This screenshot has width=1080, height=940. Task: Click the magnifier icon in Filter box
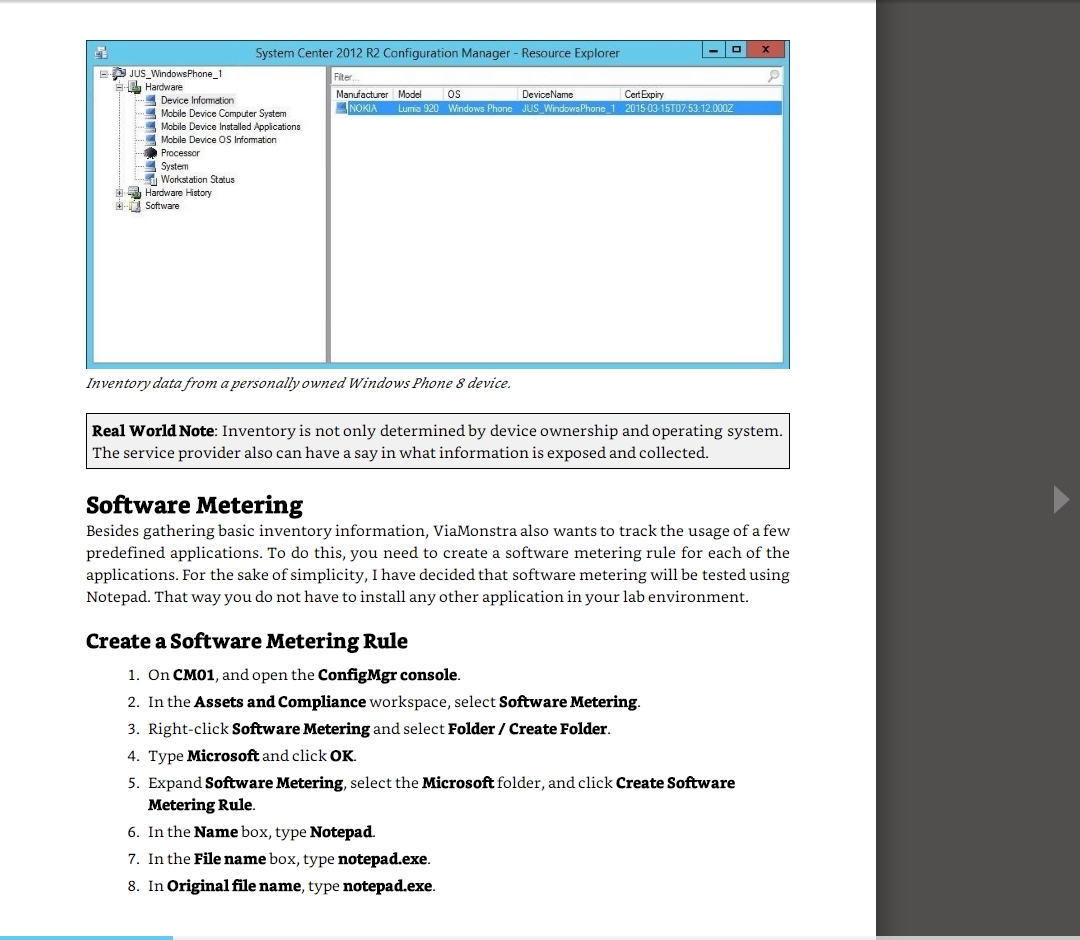(773, 76)
